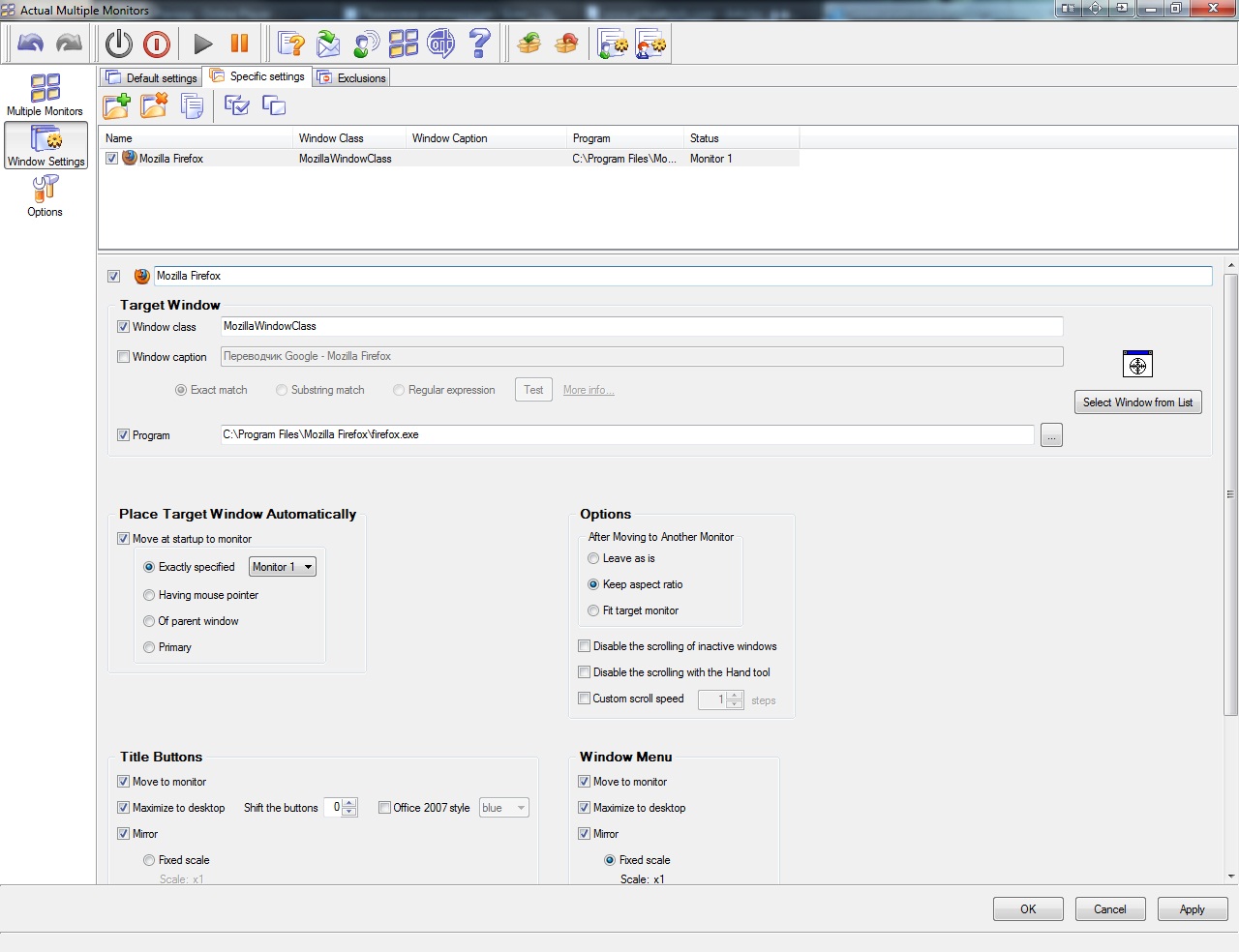Click the envelope with green arrow icon
1239x952 pixels.
(x=328, y=44)
